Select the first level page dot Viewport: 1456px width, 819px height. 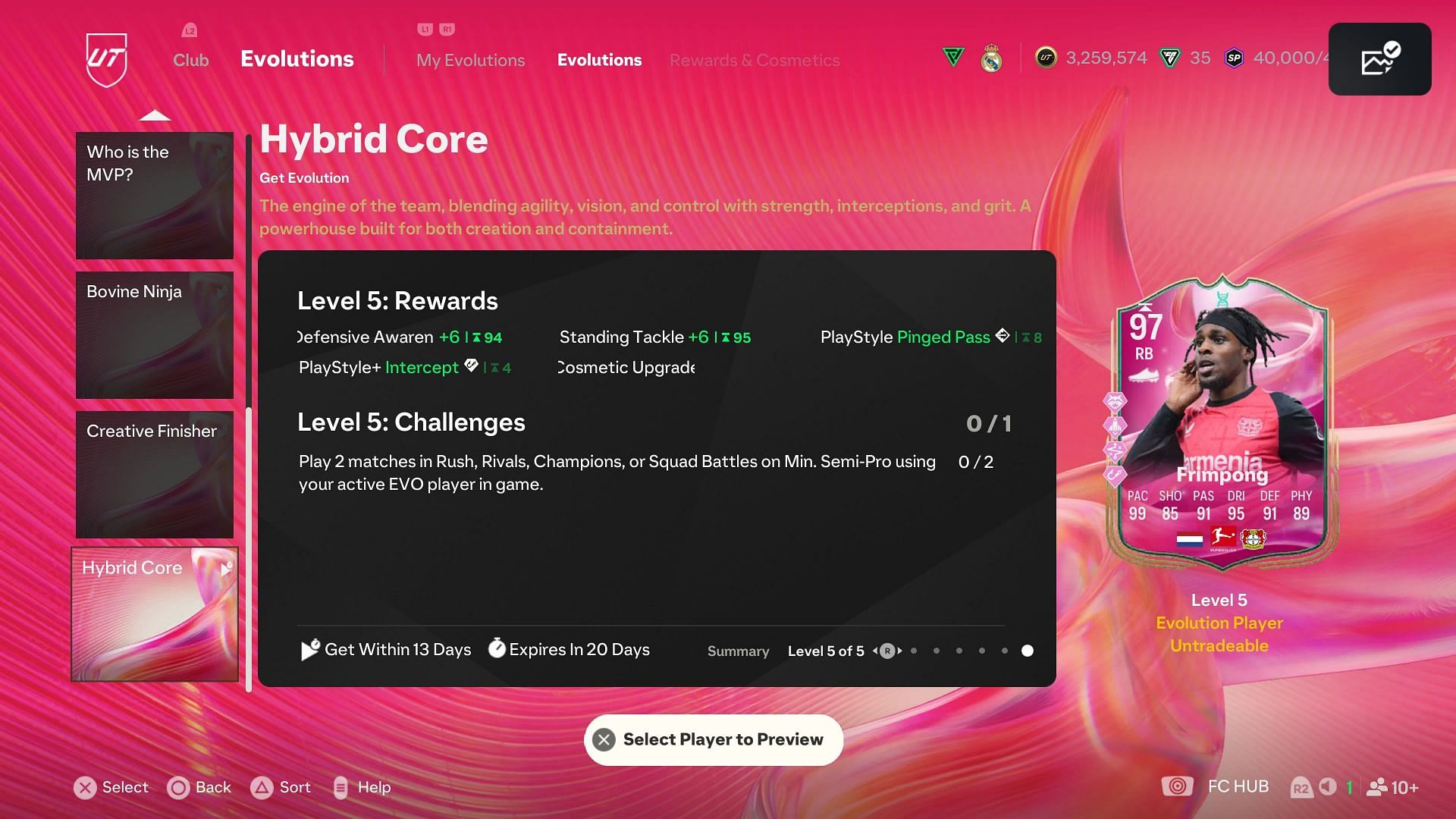(x=914, y=651)
